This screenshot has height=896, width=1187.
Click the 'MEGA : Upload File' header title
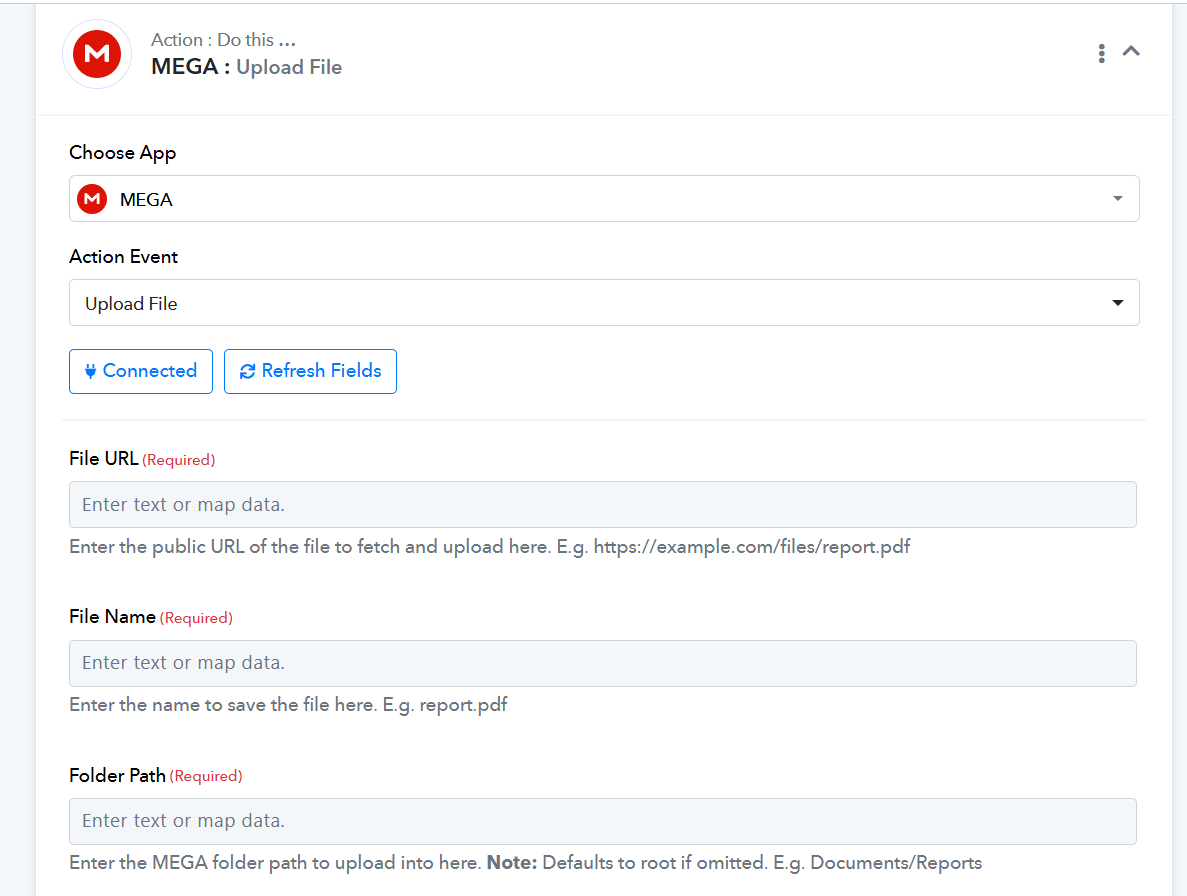247,67
